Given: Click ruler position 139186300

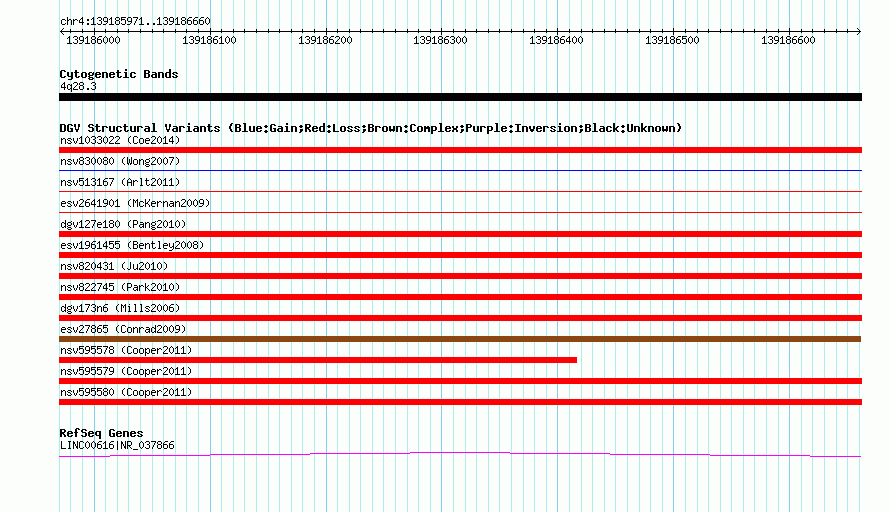Looking at the screenshot, I should pos(440,40).
